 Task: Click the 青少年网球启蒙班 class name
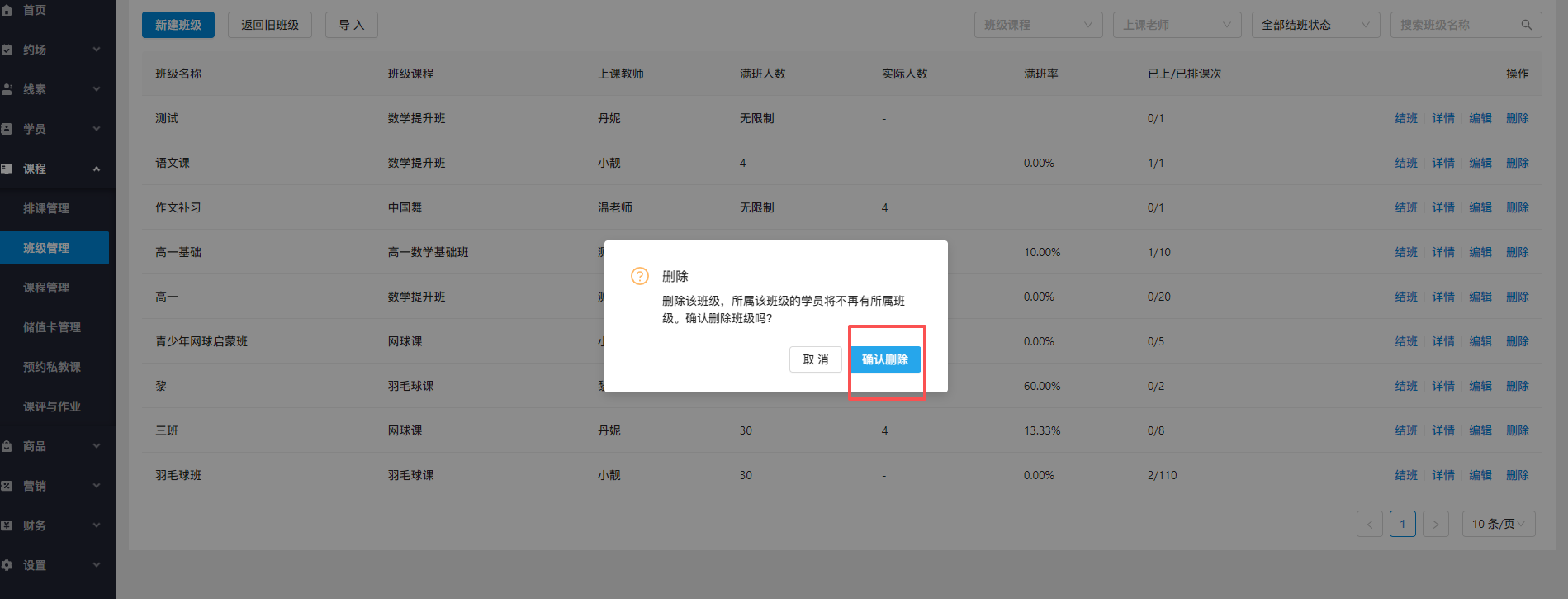[201, 341]
